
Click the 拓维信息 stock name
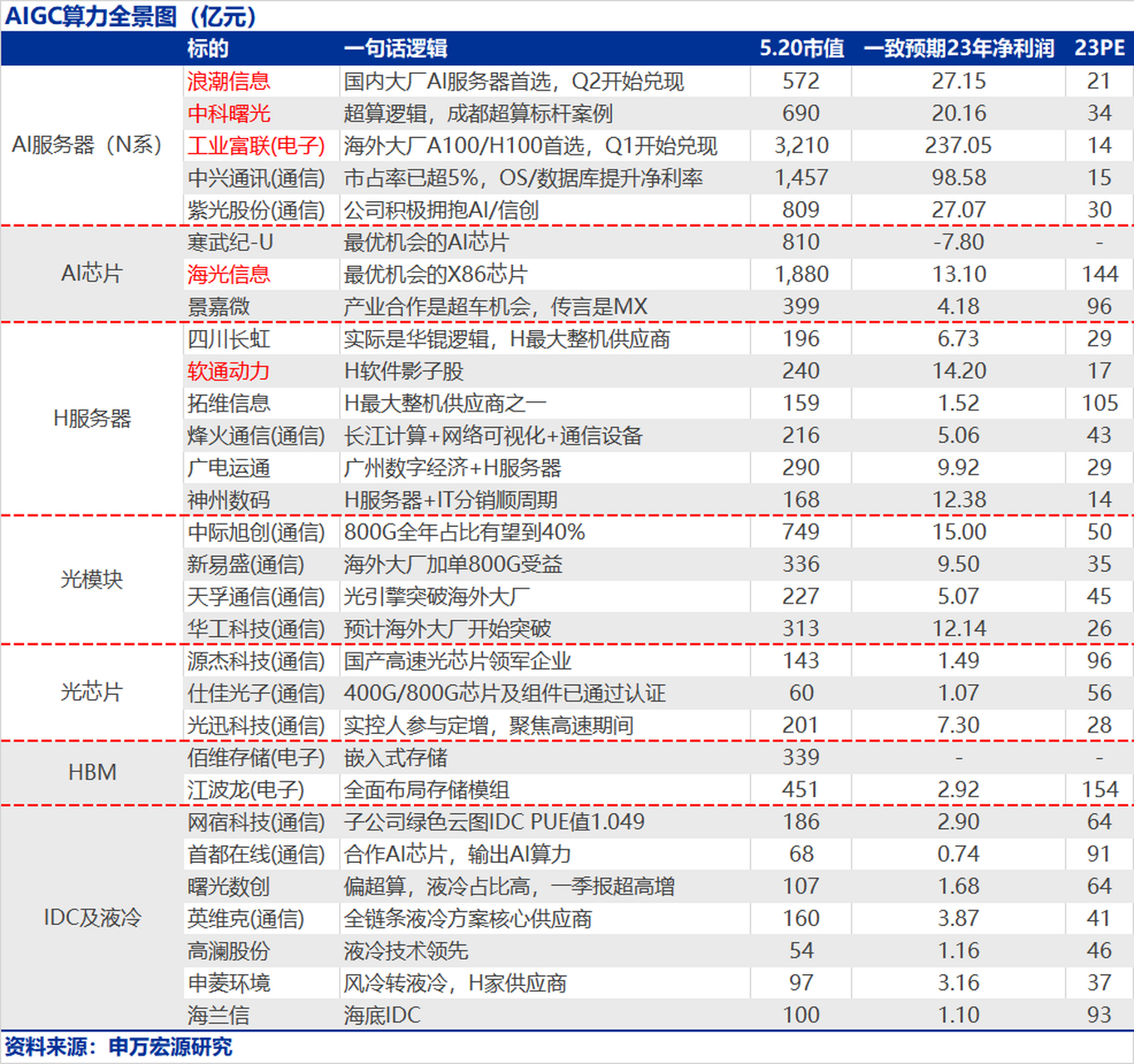229,403
